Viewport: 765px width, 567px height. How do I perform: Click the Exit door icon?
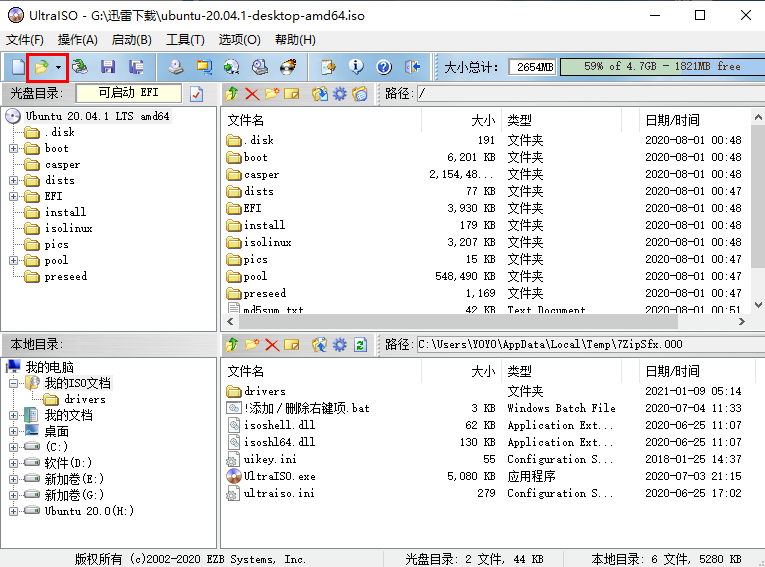tap(412, 67)
